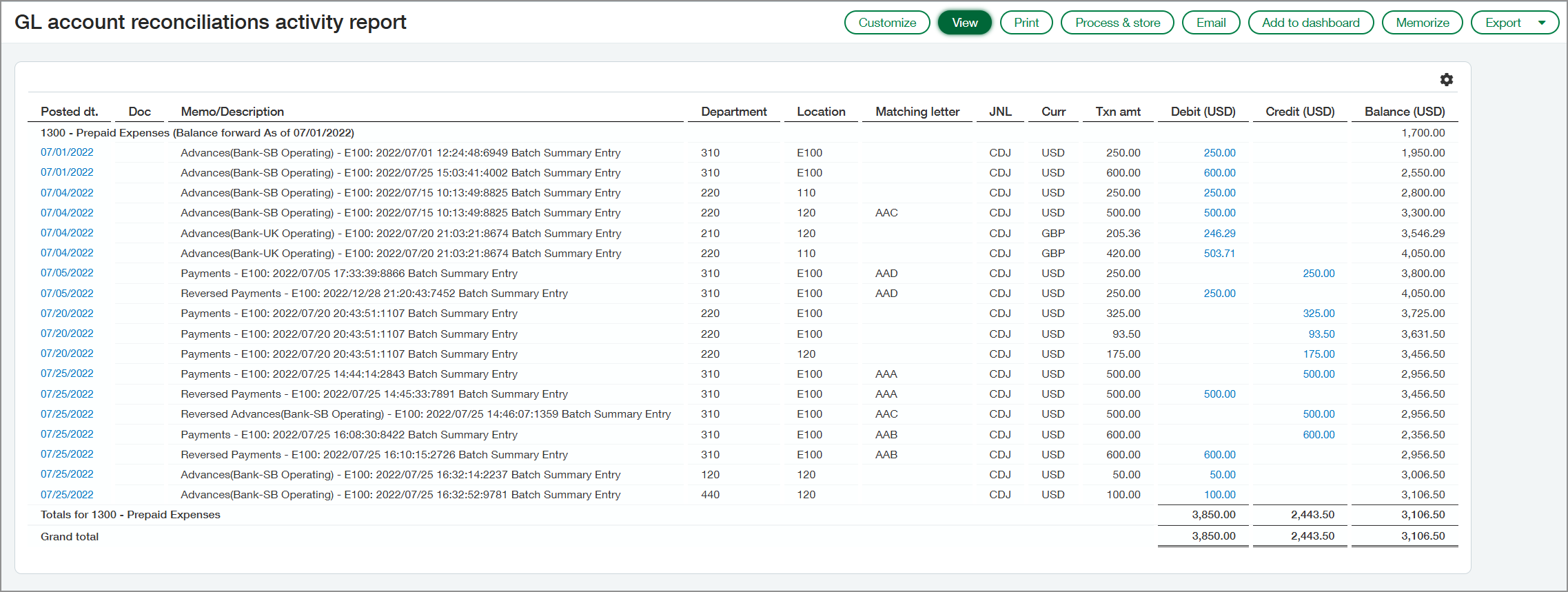Expand the Export dropdown arrow
Screen dimensions: 1568x592
tap(1542, 23)
